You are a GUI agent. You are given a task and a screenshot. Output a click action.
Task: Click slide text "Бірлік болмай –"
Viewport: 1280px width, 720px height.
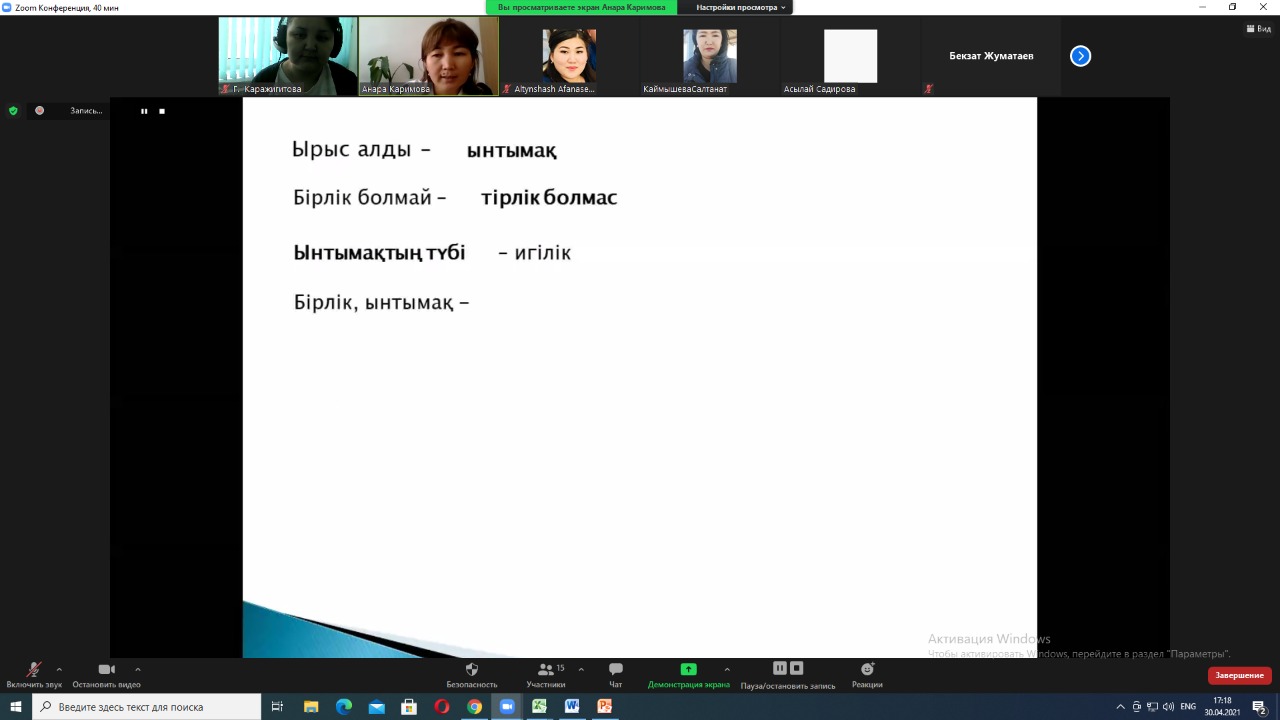coord(369,198)
